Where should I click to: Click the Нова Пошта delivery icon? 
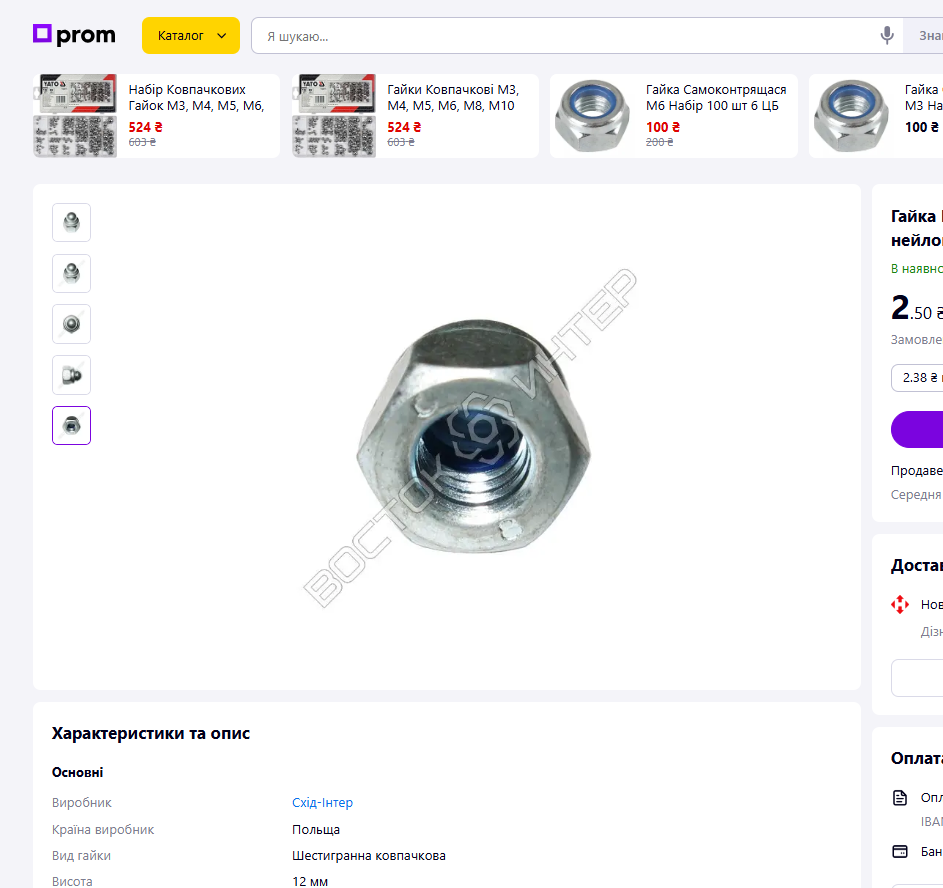point(900,604)
